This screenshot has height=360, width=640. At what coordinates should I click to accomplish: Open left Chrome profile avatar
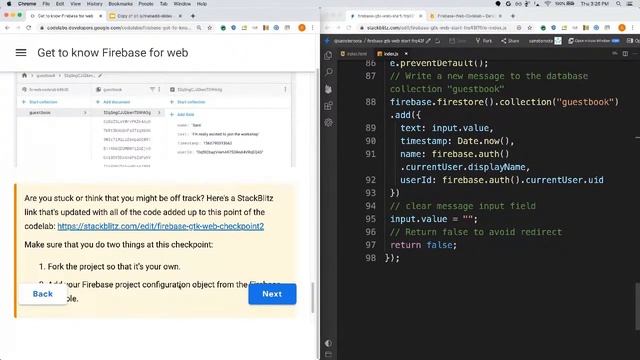(x=302, y=28)
